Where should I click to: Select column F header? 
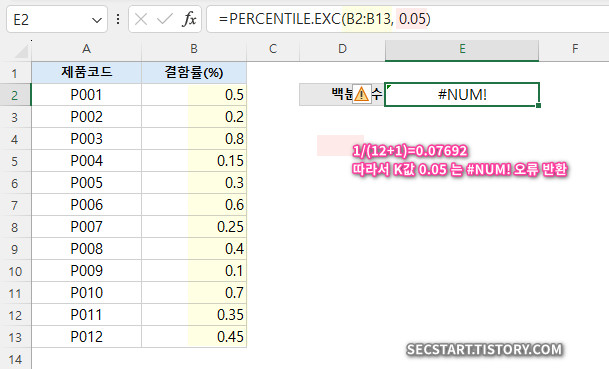click(x=574, y=49)
